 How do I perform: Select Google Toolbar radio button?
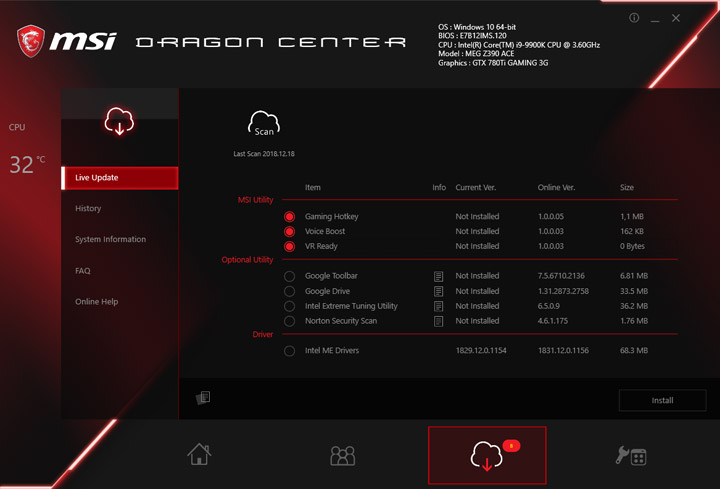coord(289,276)
